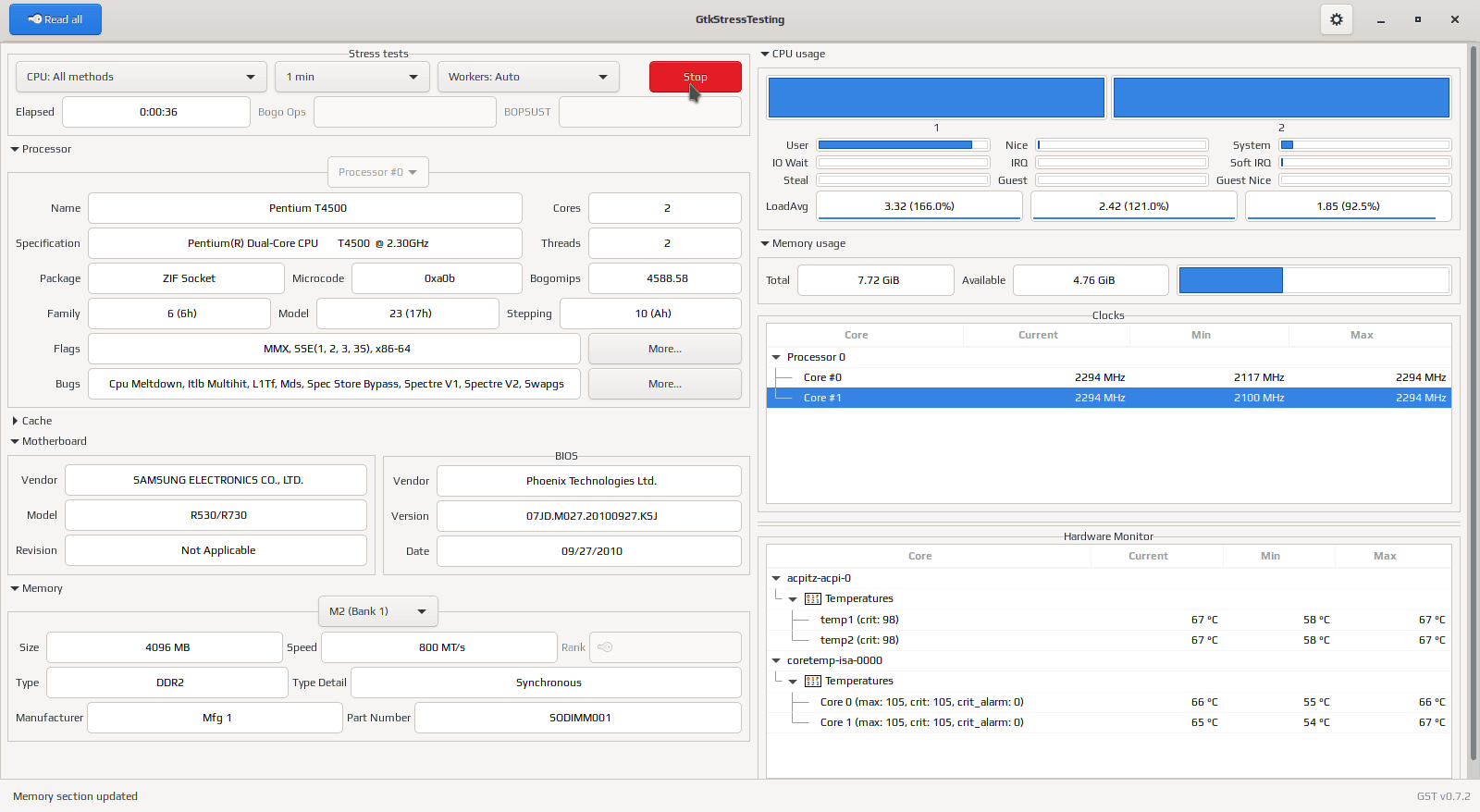Collapse the Memory usage panel
The width and height of the screenshot is (1480, 812).
(803, 243)
